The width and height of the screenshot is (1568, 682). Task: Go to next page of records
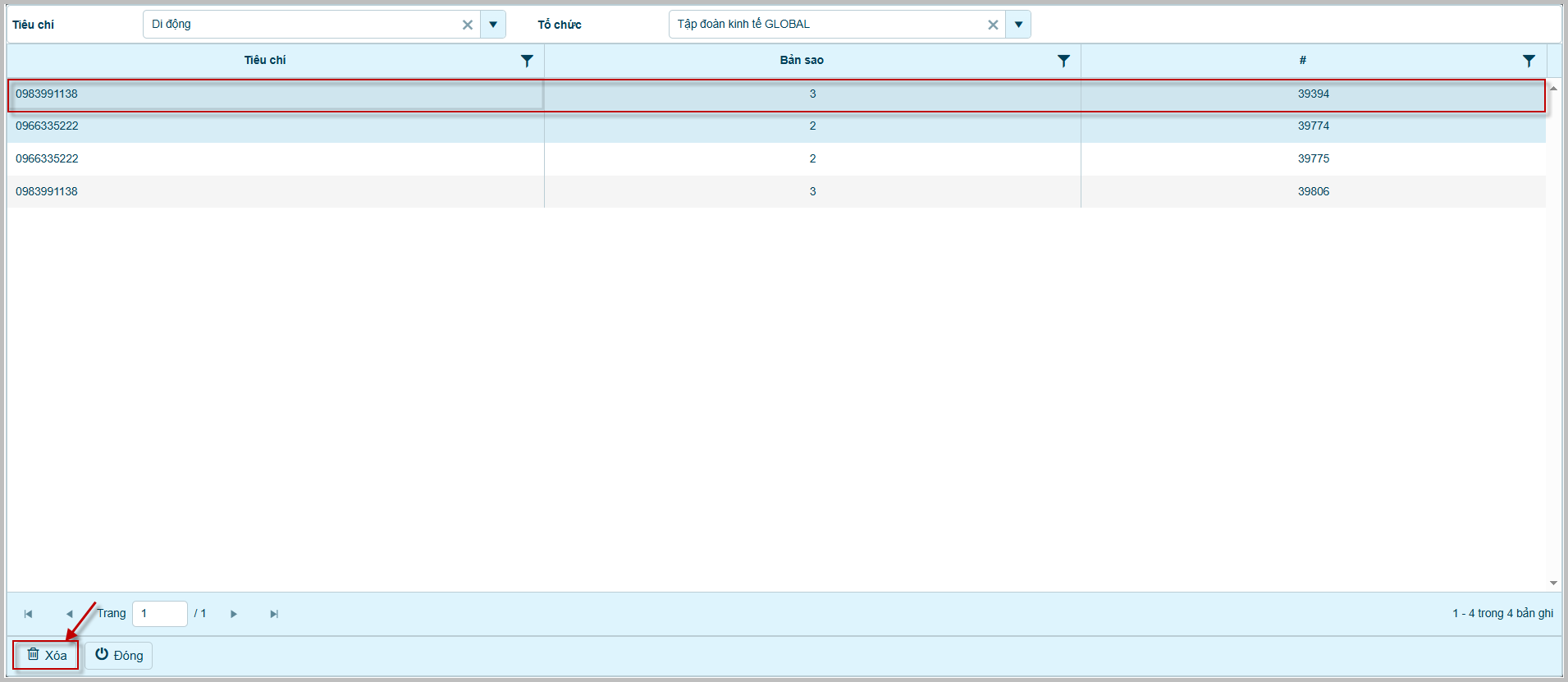coord(234,614)
